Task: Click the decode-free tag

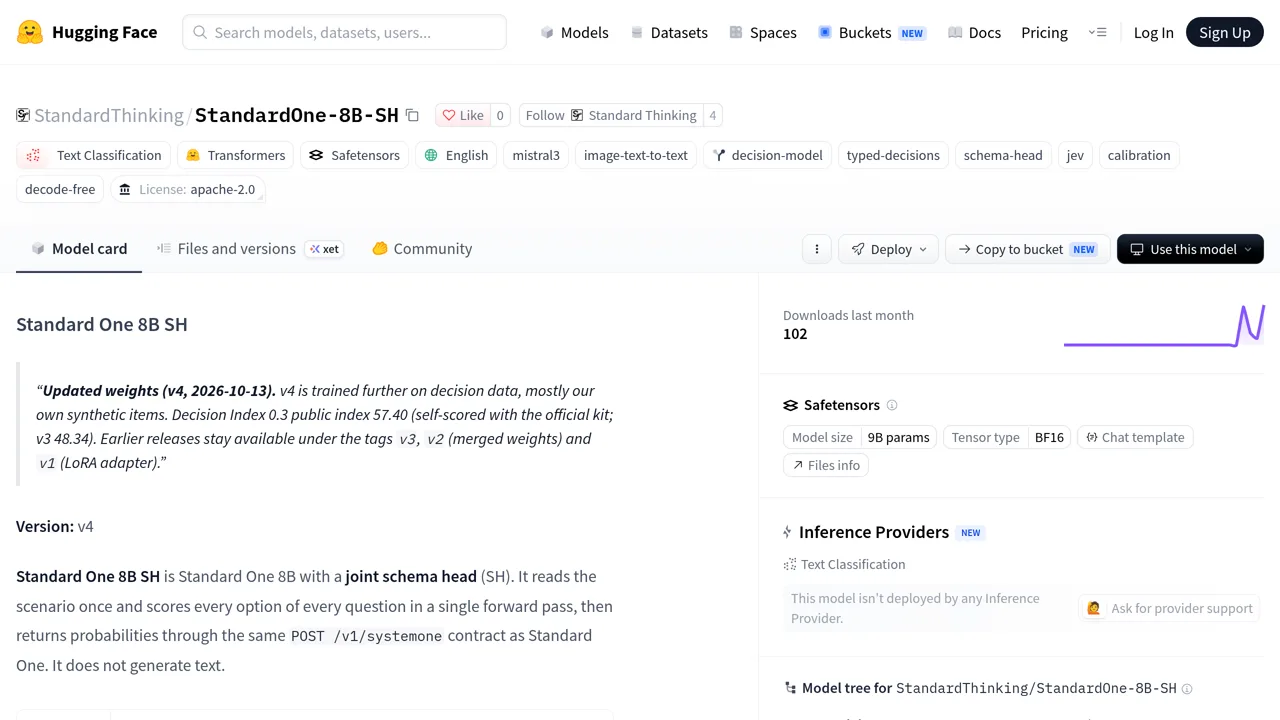Action: click(60, 189)
